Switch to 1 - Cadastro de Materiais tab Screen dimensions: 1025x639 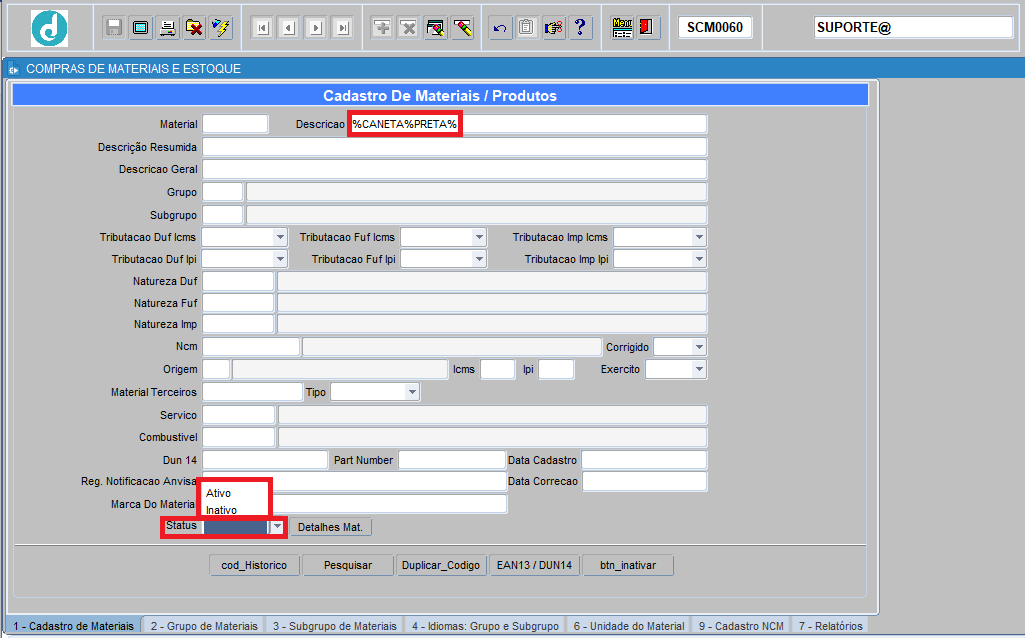tap(73, 626)
